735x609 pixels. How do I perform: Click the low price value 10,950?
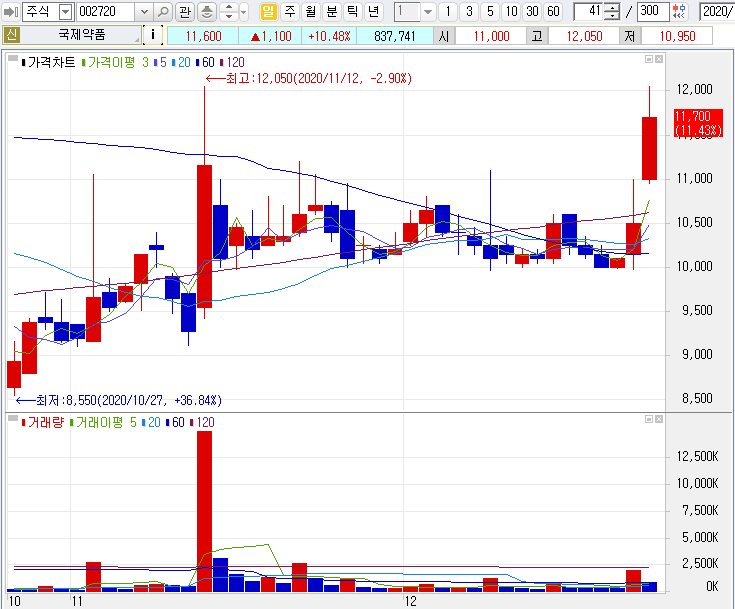point(677,36)
